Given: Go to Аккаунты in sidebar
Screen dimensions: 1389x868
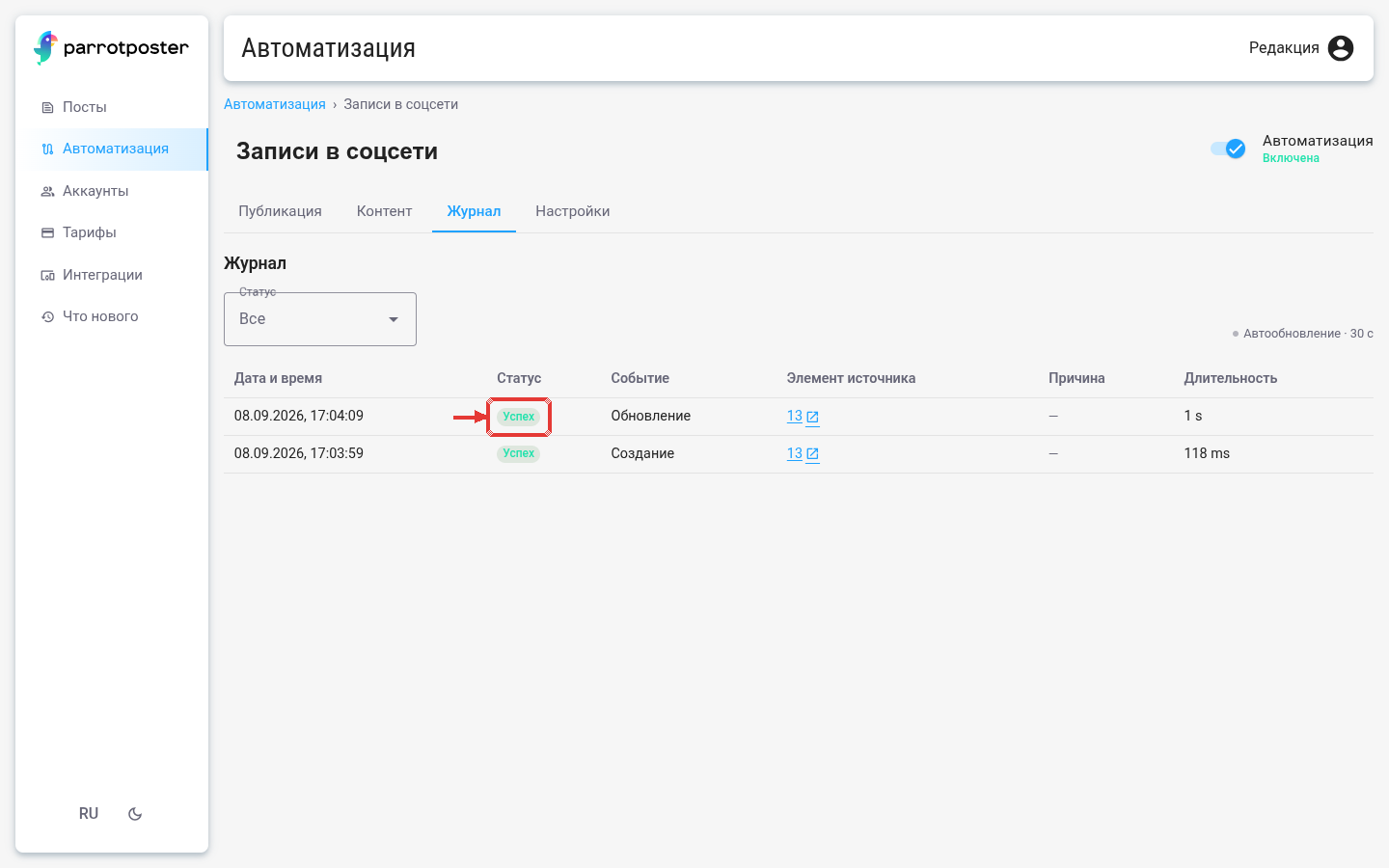Looking at the screenshot, I should click(112, 191).
